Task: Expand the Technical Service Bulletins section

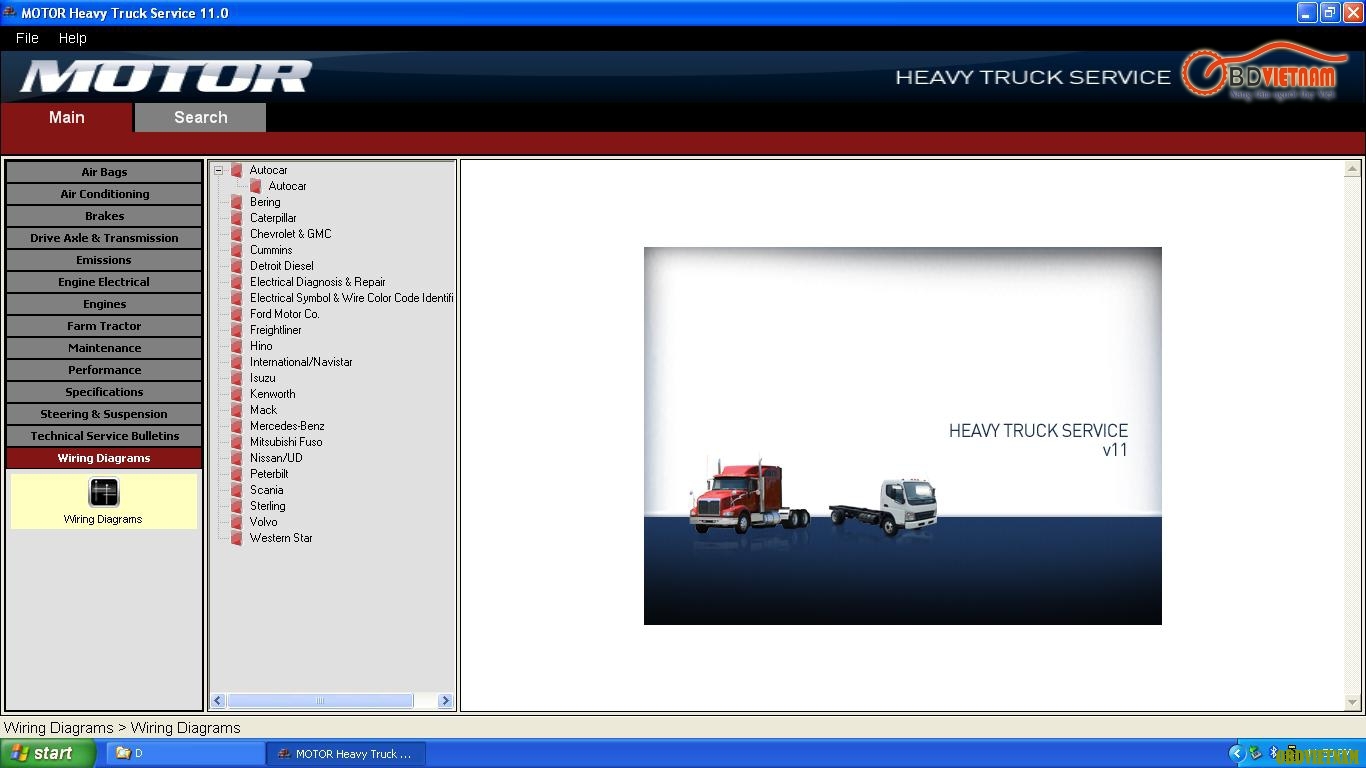Action: tap(104, 436)
